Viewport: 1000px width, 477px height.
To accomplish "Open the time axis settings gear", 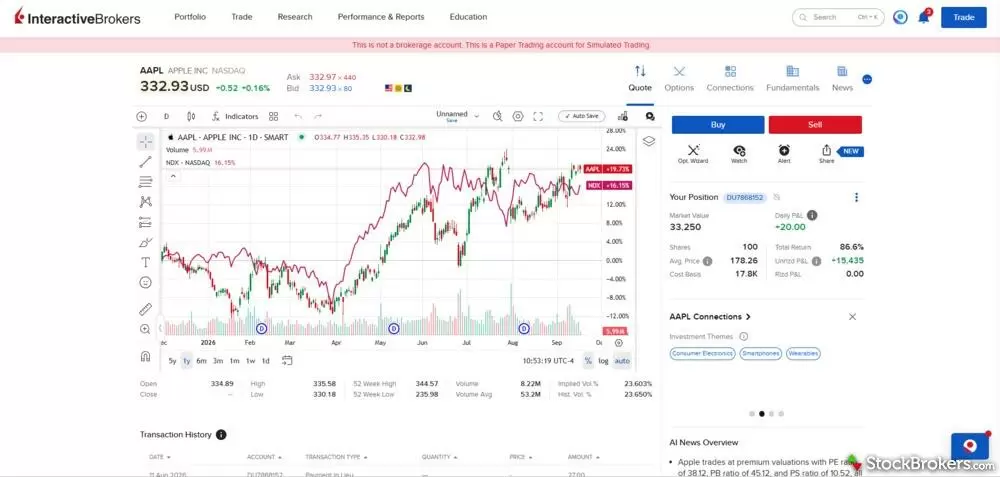I will click(619, 343).
